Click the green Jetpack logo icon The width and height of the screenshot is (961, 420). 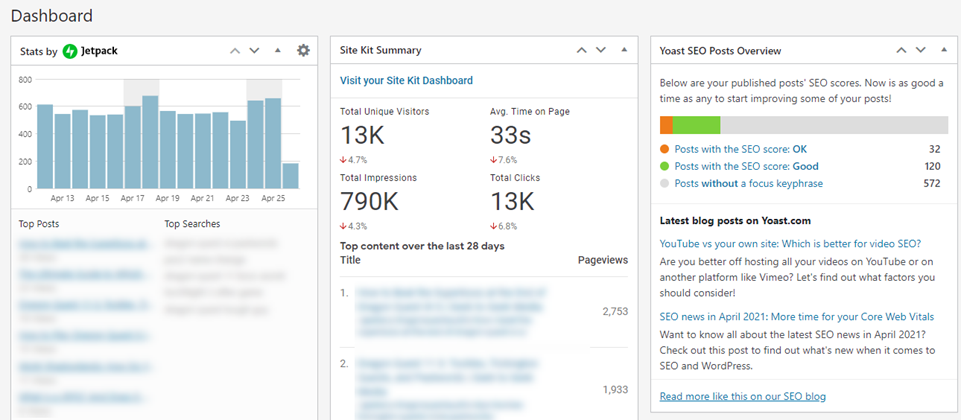tap(70, 51)
